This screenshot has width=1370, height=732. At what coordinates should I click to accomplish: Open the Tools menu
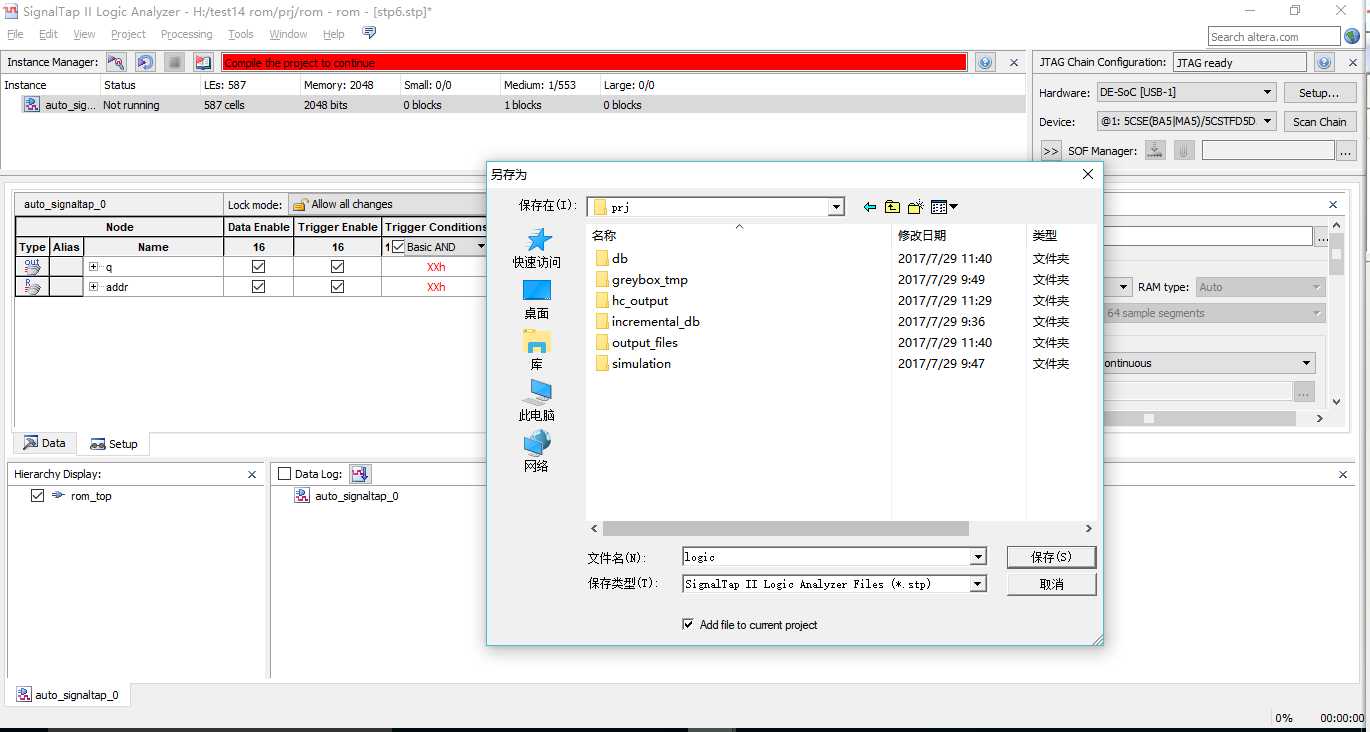coord(241,34)
